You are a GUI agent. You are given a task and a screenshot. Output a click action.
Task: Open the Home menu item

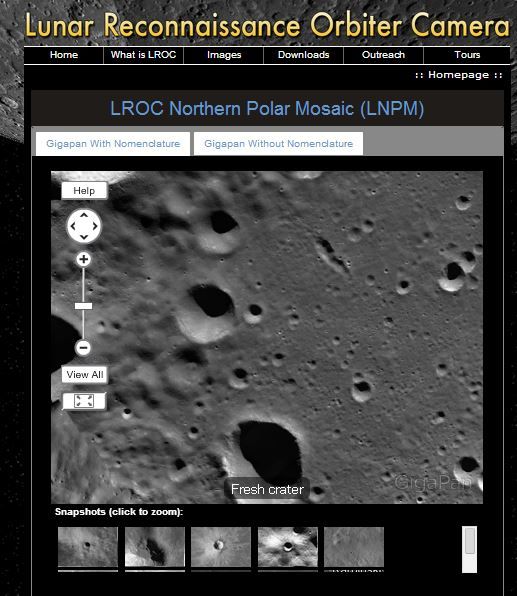pyautogui.click(x=64, y=55)
